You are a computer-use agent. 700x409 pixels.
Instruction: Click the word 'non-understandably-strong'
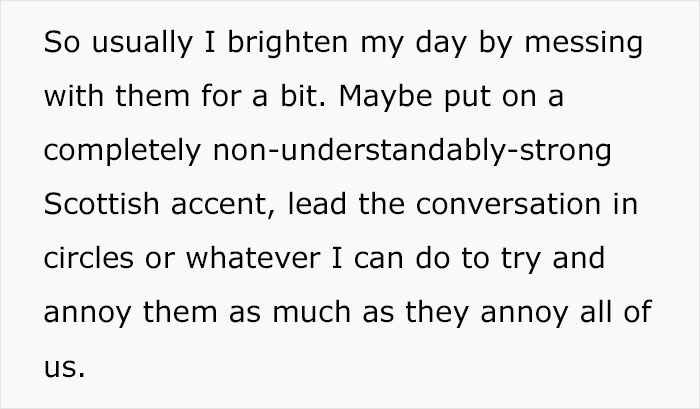point(412,151)
